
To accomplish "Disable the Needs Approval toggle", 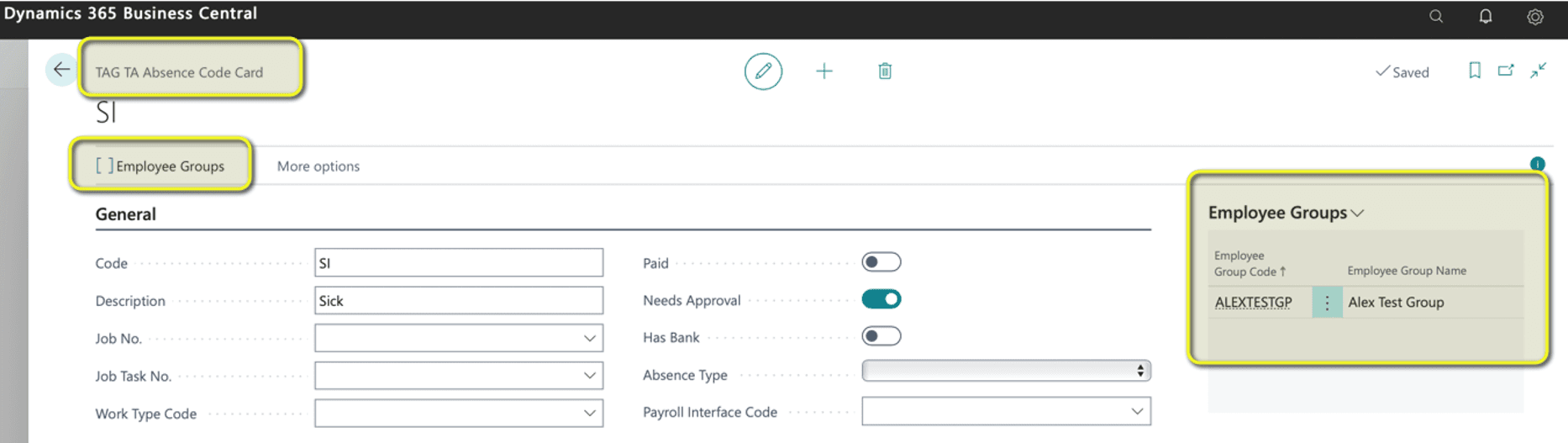I will (881, 299).
